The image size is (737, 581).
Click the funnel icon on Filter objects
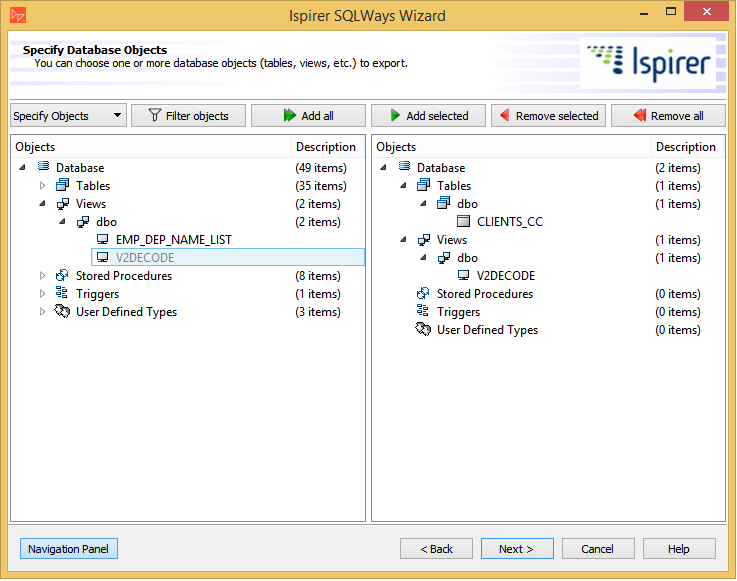pyautogui.click(x=155, y=115)
